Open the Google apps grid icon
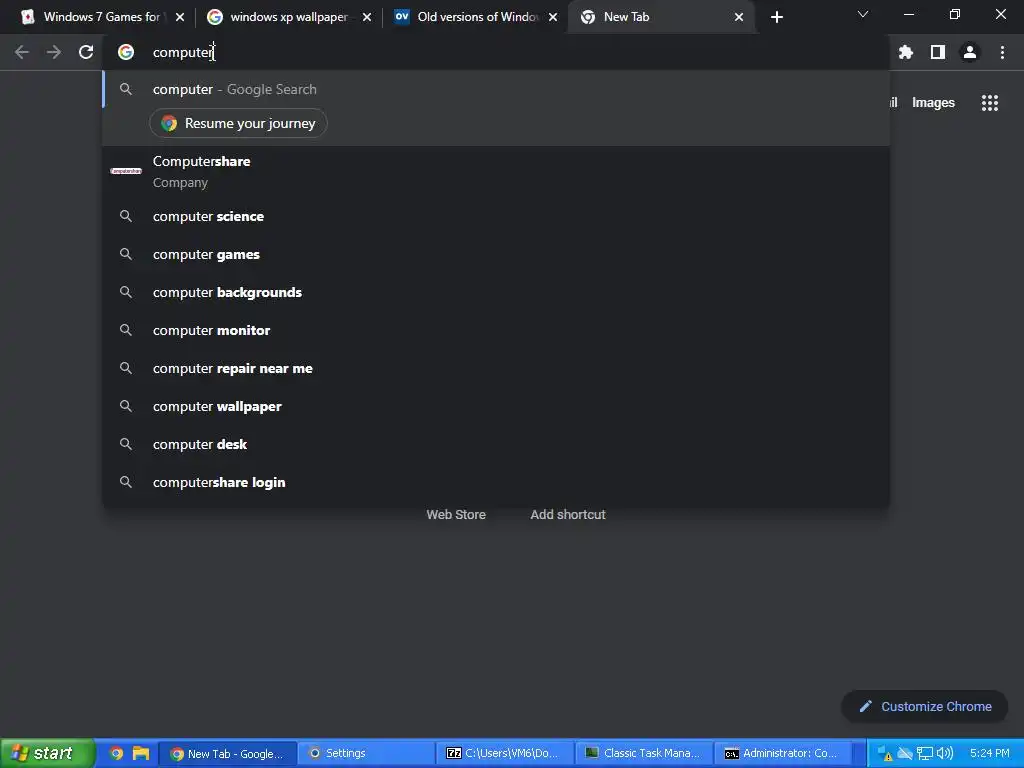 [990, 103]
